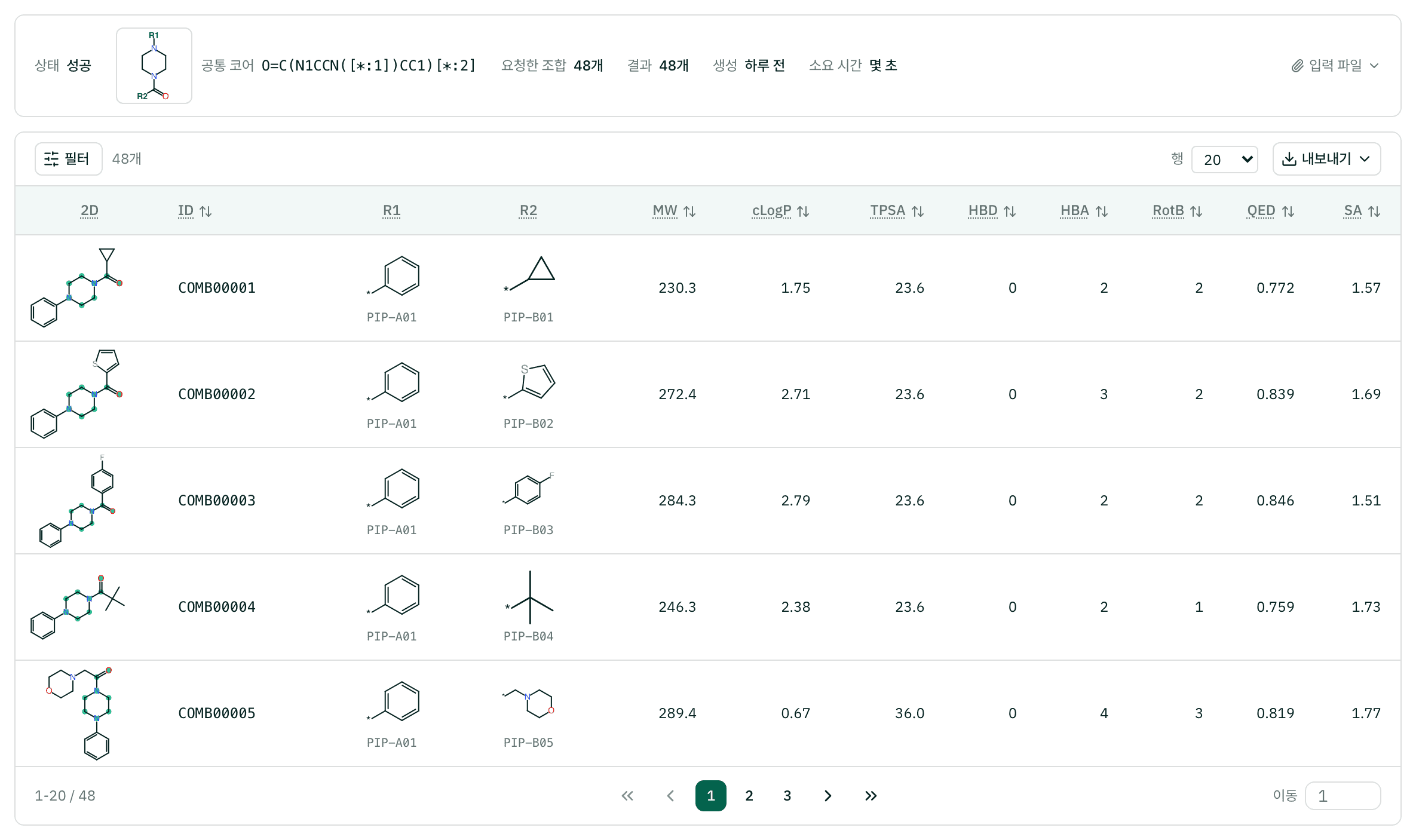Expand the 입력 파일 attachment dropdown

click(1335, 66)
